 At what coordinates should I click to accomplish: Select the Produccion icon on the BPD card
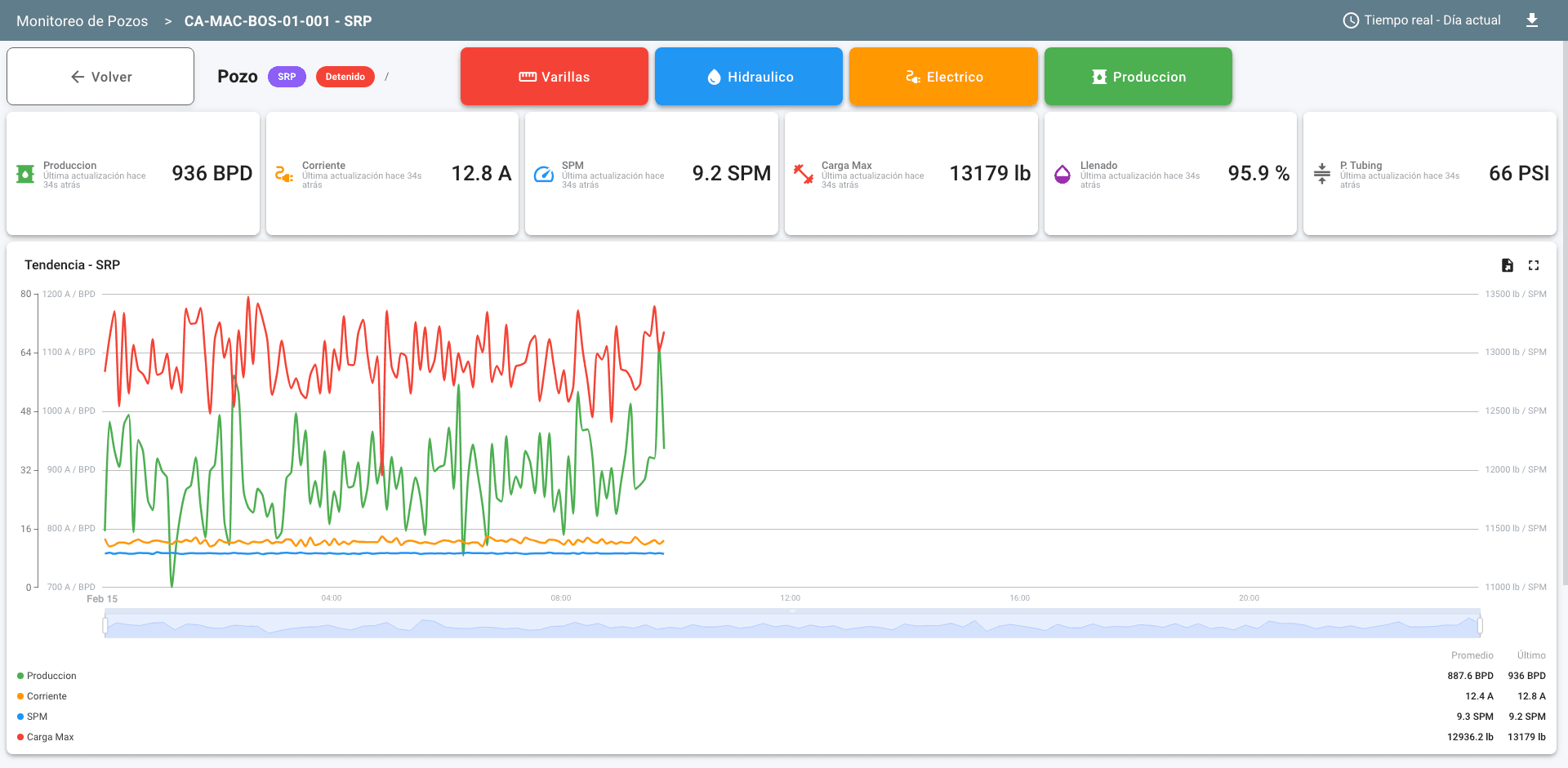24,173
